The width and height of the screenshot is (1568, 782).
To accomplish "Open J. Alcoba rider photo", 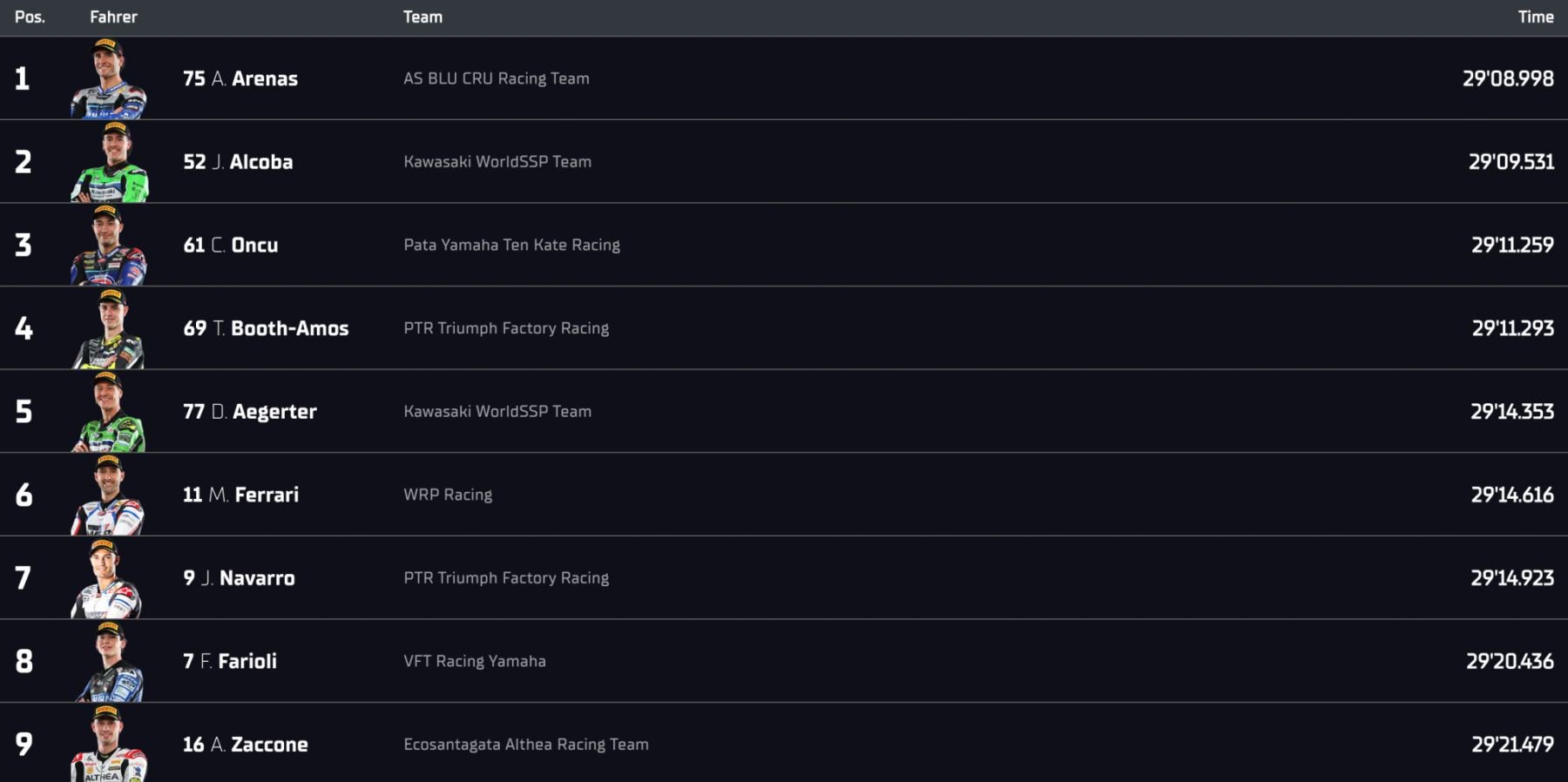I will tap(109, 162).
